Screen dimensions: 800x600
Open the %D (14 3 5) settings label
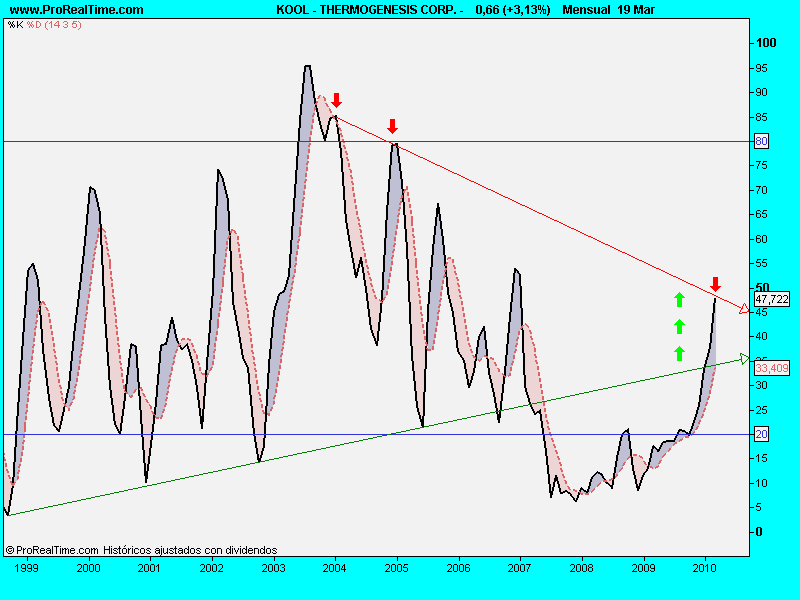tap(54, 24)
